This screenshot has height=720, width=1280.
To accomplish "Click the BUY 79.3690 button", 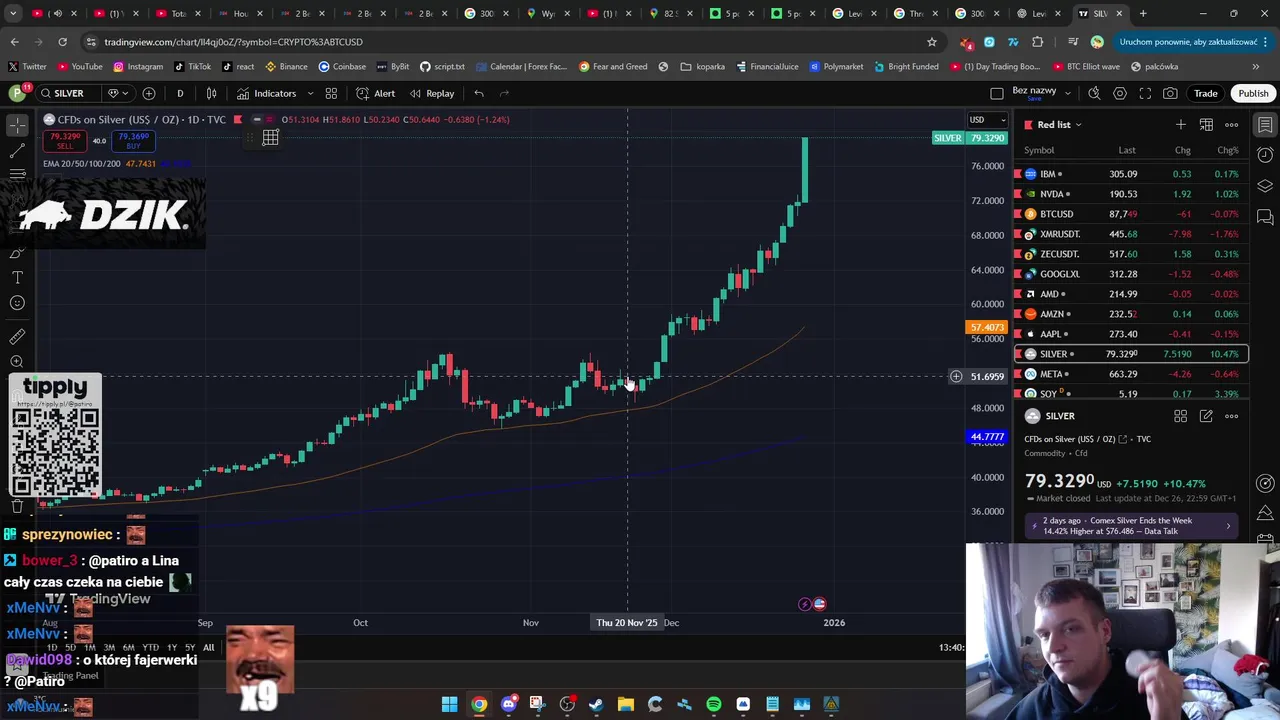I will pyautogui.click(x=133, y=141).
